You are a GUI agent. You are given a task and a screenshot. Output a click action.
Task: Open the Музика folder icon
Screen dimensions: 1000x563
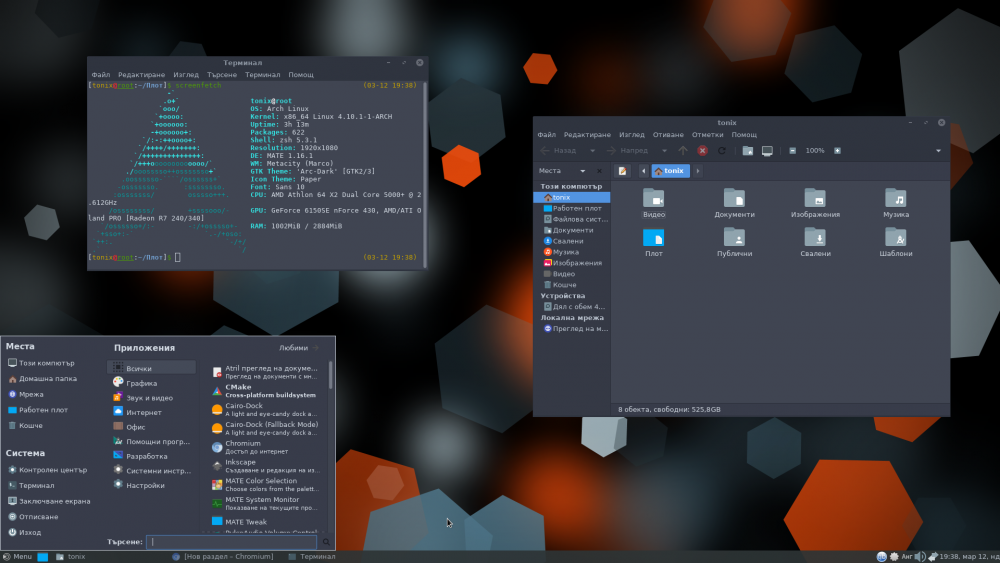click(896, 199)
